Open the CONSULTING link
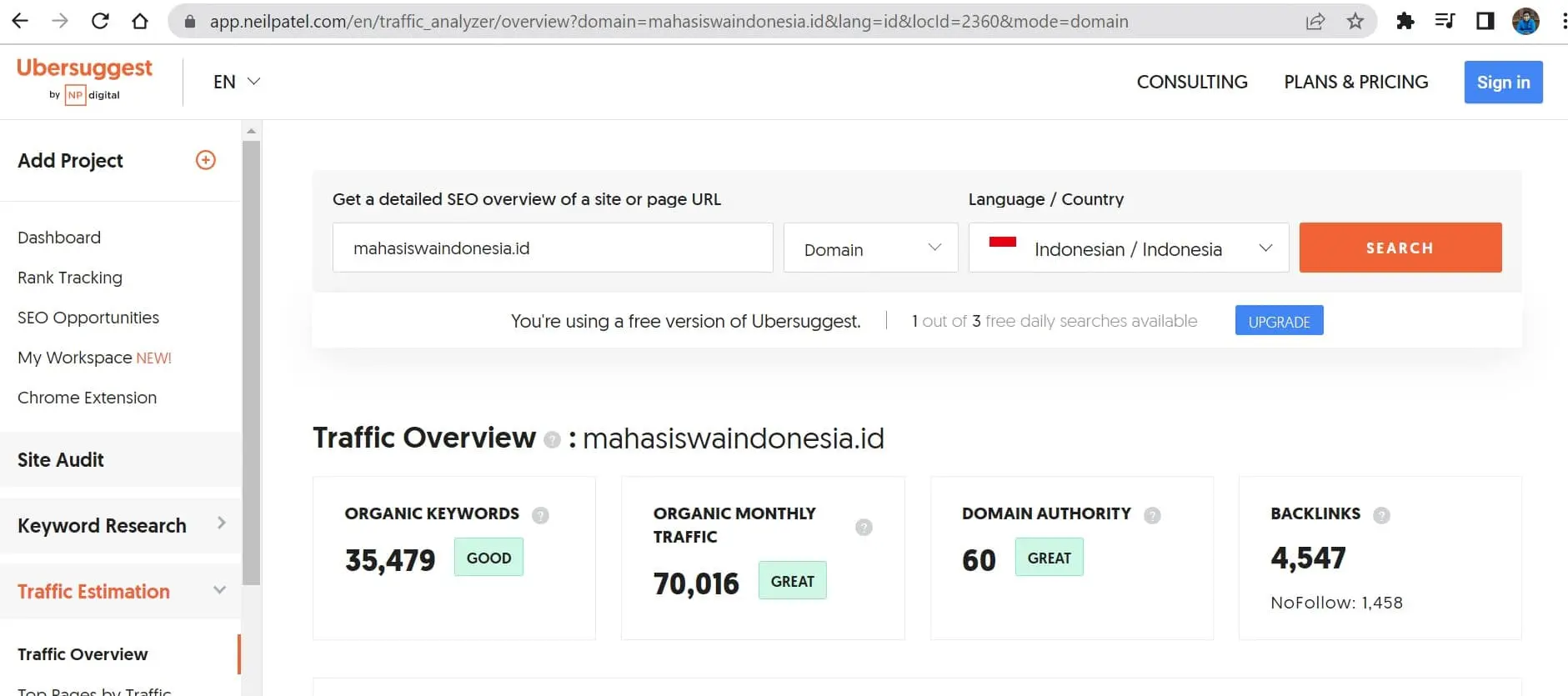1568x696 pixels. [x=1192, y=82]
